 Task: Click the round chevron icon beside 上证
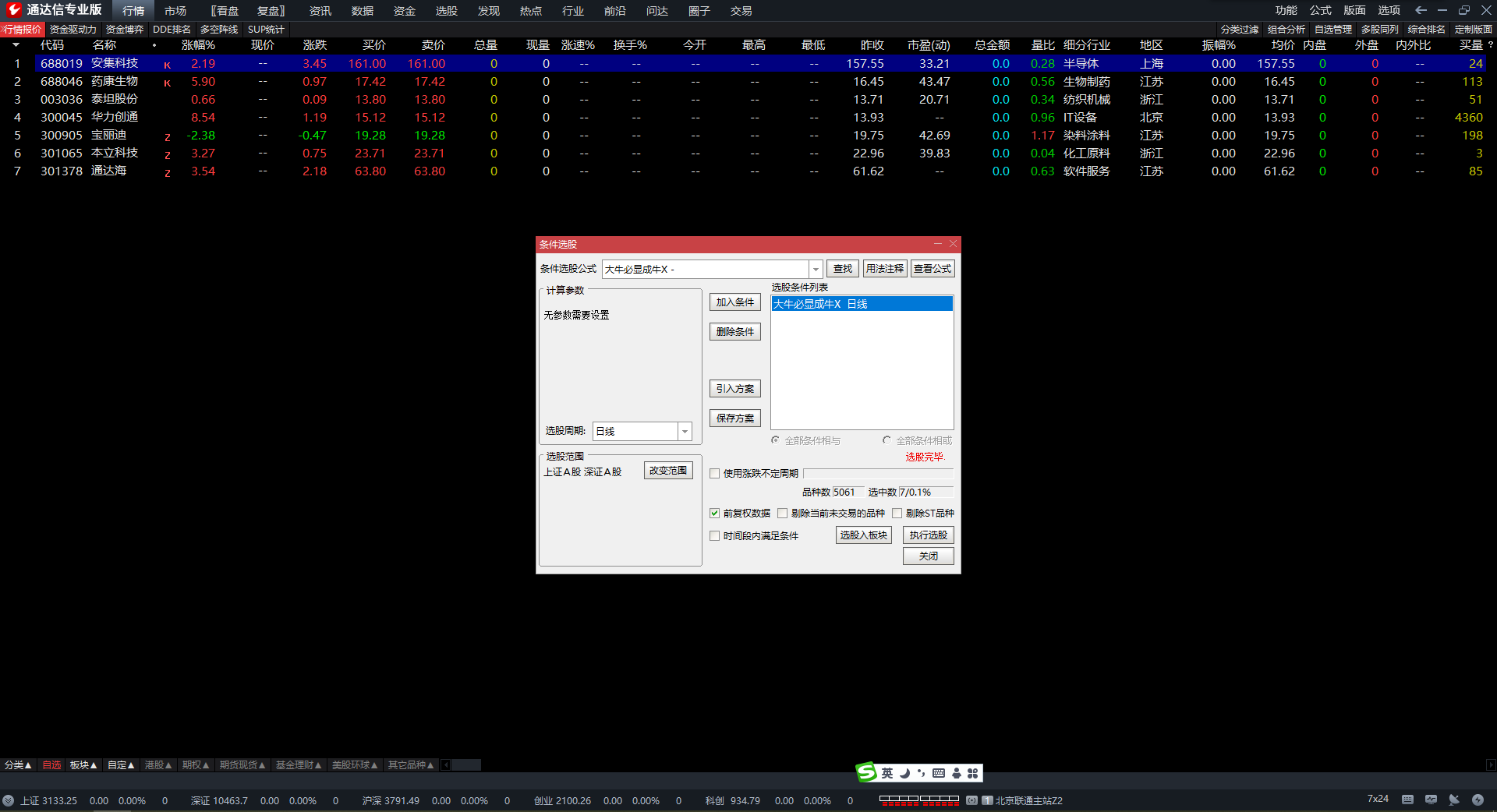pos(8,800)
